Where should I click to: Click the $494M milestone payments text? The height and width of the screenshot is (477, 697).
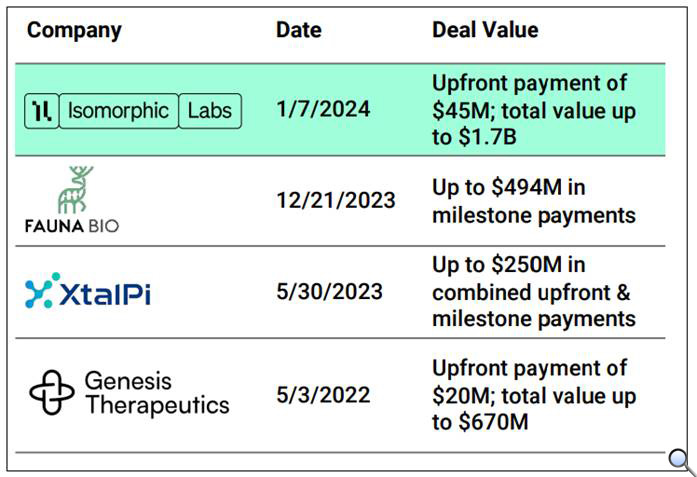point(534,201)
